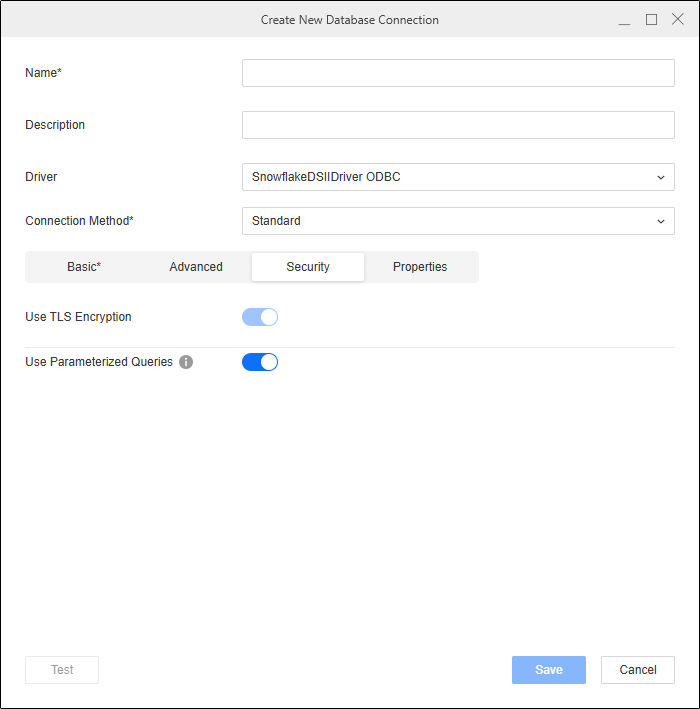Focus the Name input field
The image size is (700, 709).
coord(458,73)
